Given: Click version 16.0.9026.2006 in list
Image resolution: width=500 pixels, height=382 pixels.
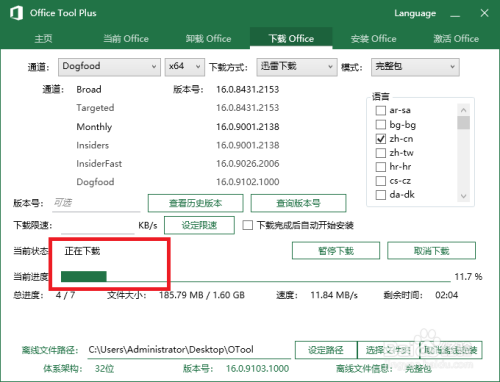Looking at the screenshot, I should (248, 164).
